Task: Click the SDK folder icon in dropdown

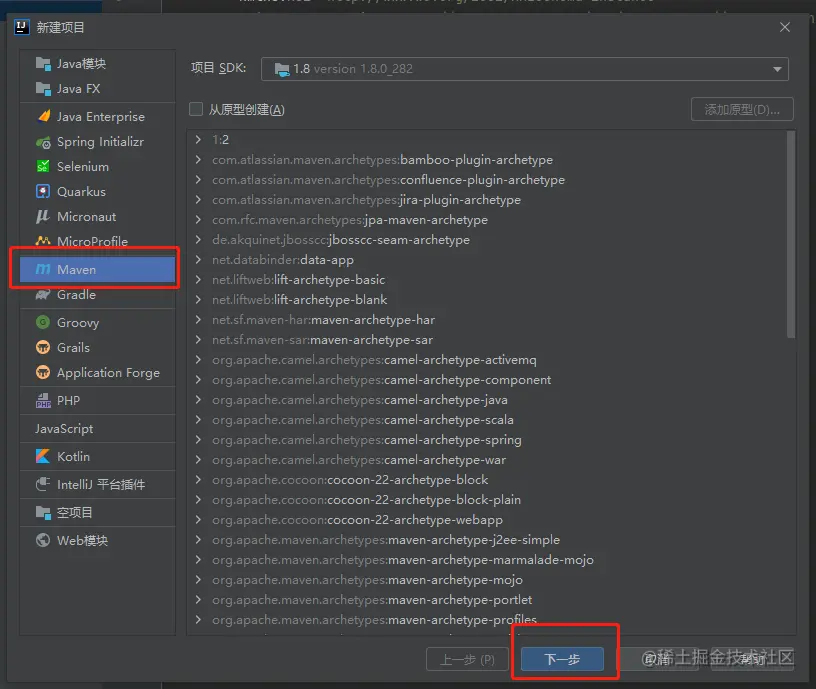Action: [x=282, y=69]
